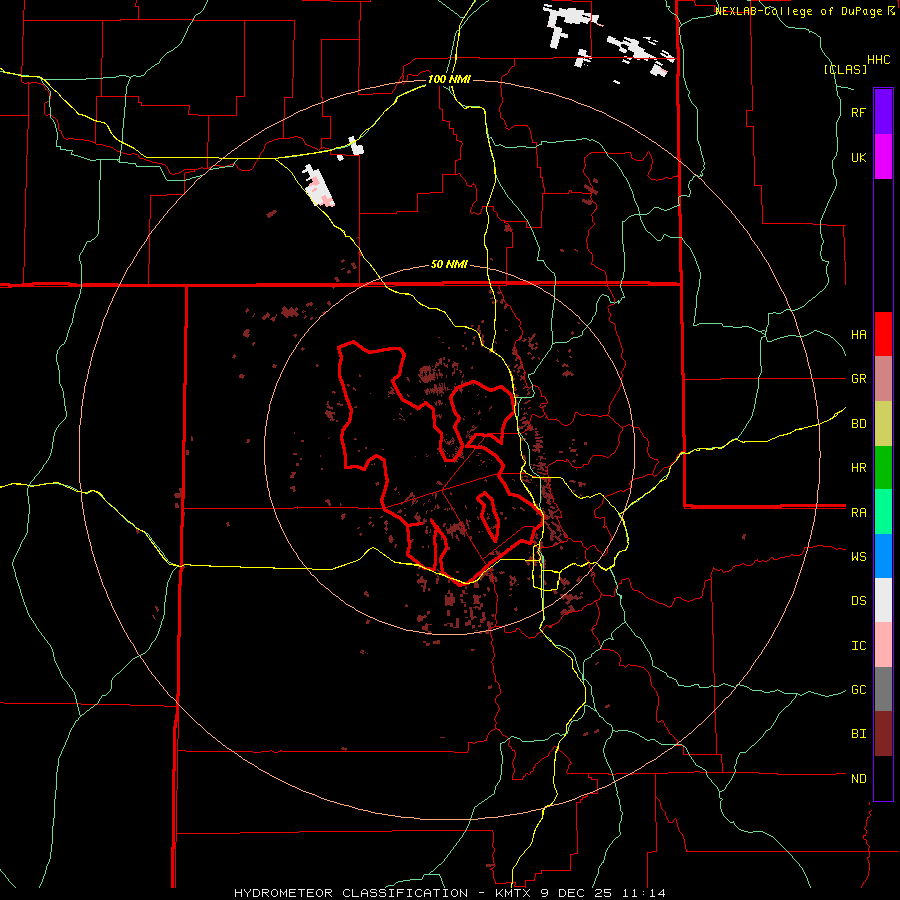
Task: Click the GC legend label
Action: pyautogui.click(x=858, y=690)
